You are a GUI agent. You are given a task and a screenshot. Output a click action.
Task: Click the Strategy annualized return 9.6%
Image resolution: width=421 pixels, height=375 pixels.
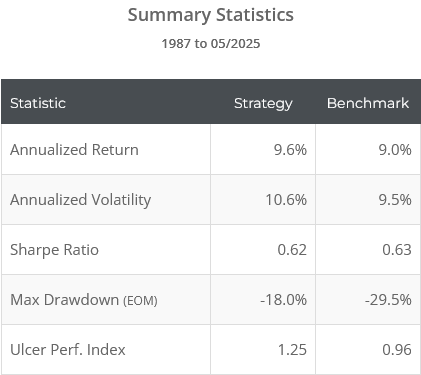290,150
